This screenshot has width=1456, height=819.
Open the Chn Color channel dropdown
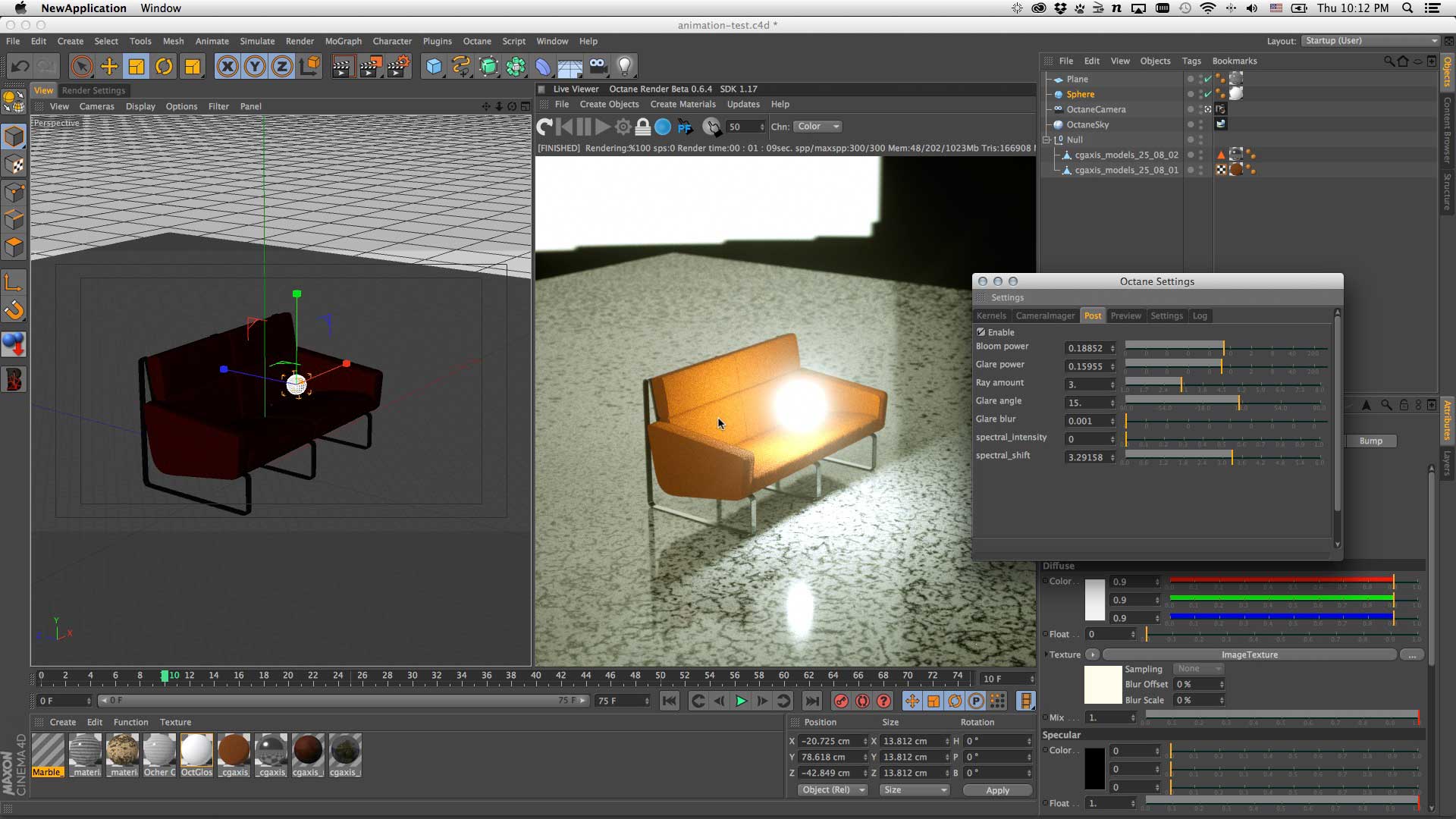[817, 127]
